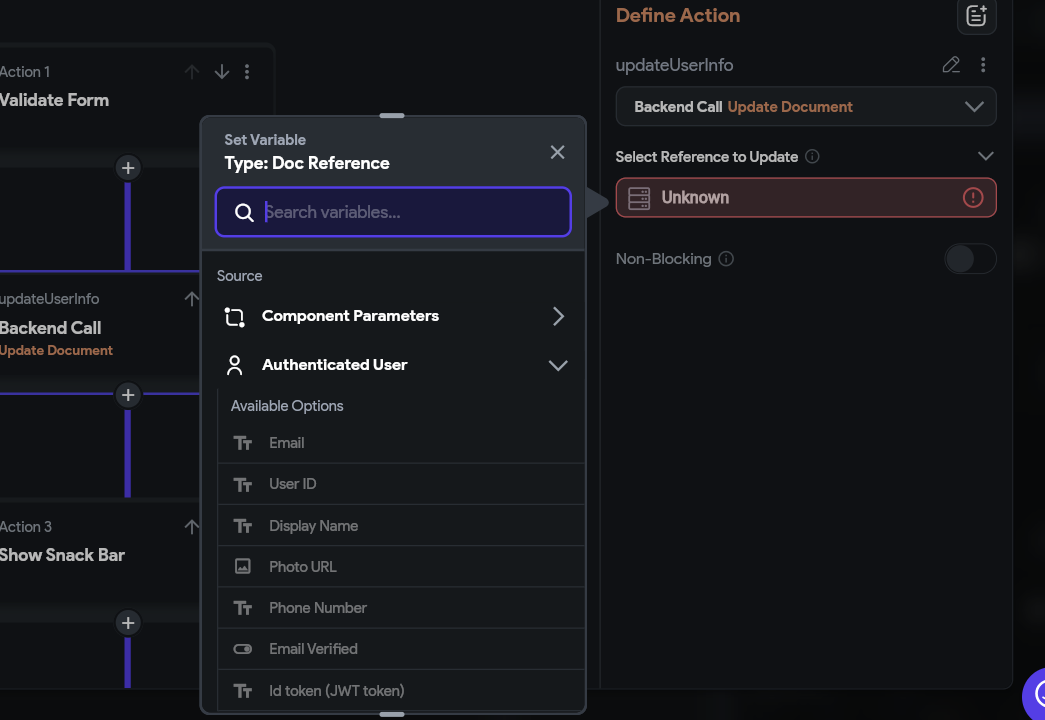Click Email Verified boolean type icon
The image size is (1045, 720).
243,649
